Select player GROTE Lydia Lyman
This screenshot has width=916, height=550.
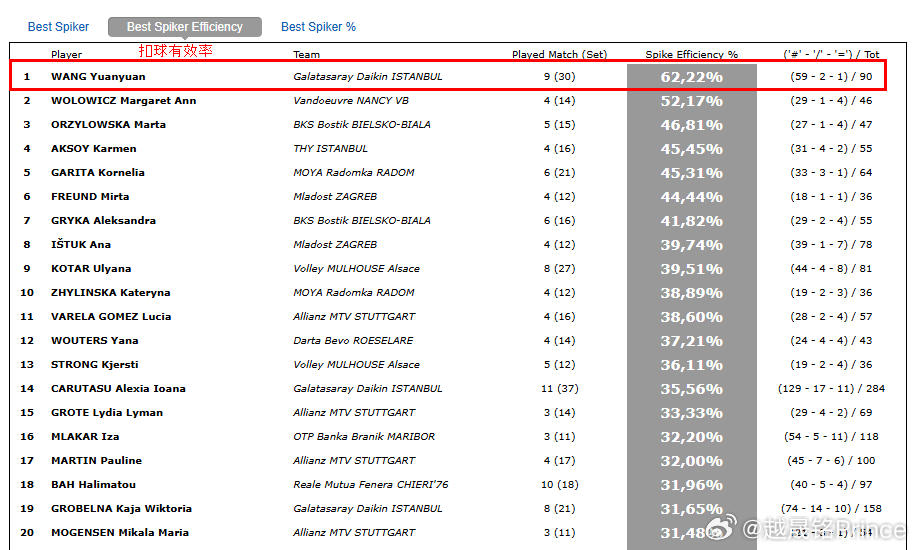107,412
